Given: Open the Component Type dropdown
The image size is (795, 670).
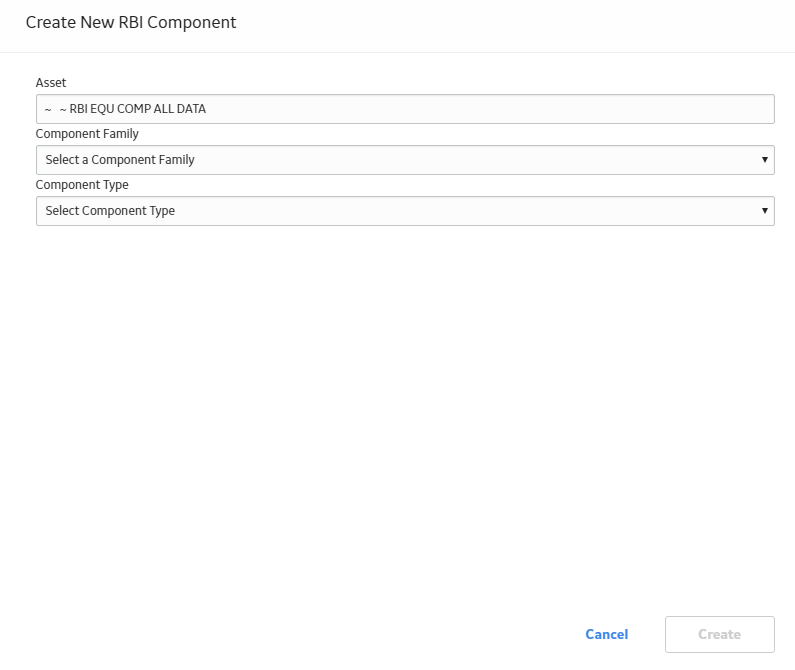Looking at the screenshot, I should [405, 211].
